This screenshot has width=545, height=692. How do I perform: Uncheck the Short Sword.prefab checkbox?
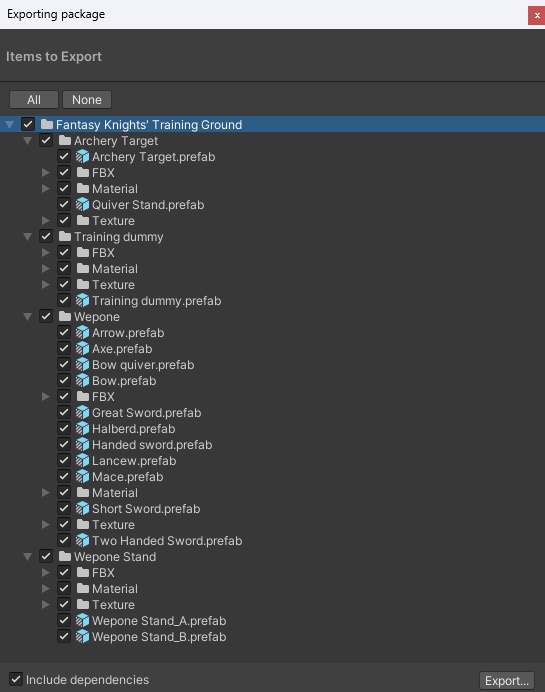[64, 508]
